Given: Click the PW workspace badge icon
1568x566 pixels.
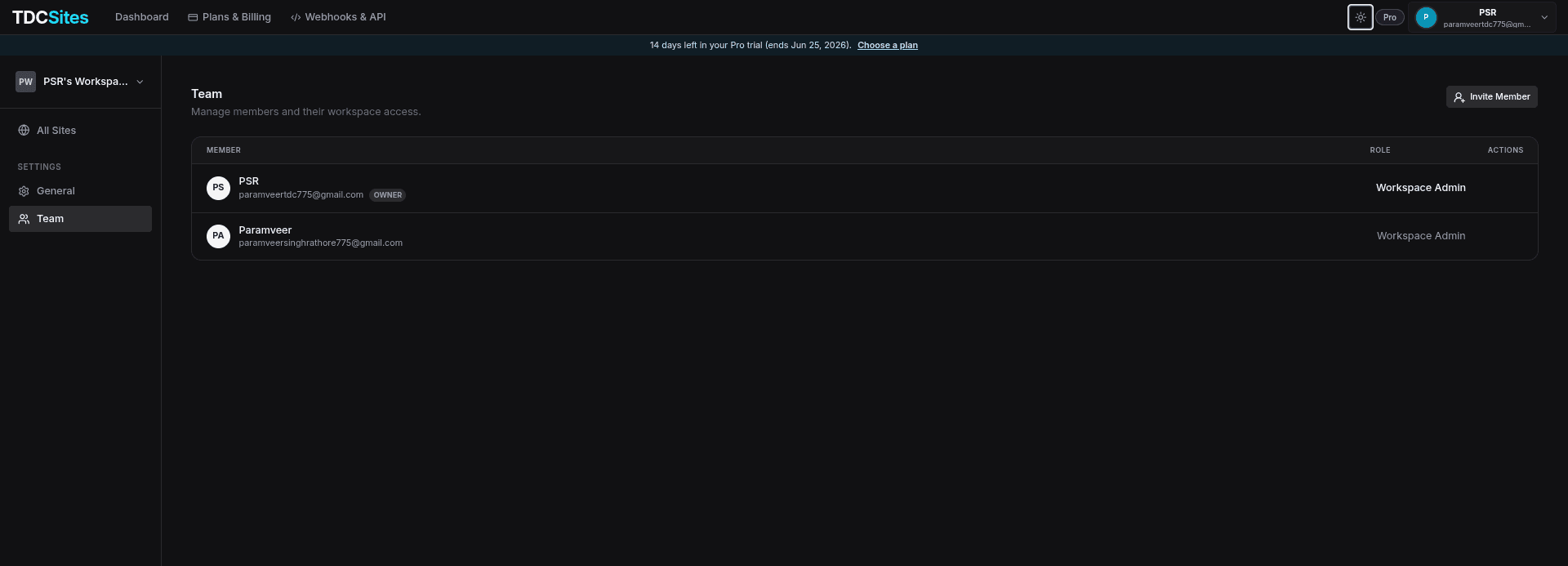Looking at the screenshot, I should (25, 82).
